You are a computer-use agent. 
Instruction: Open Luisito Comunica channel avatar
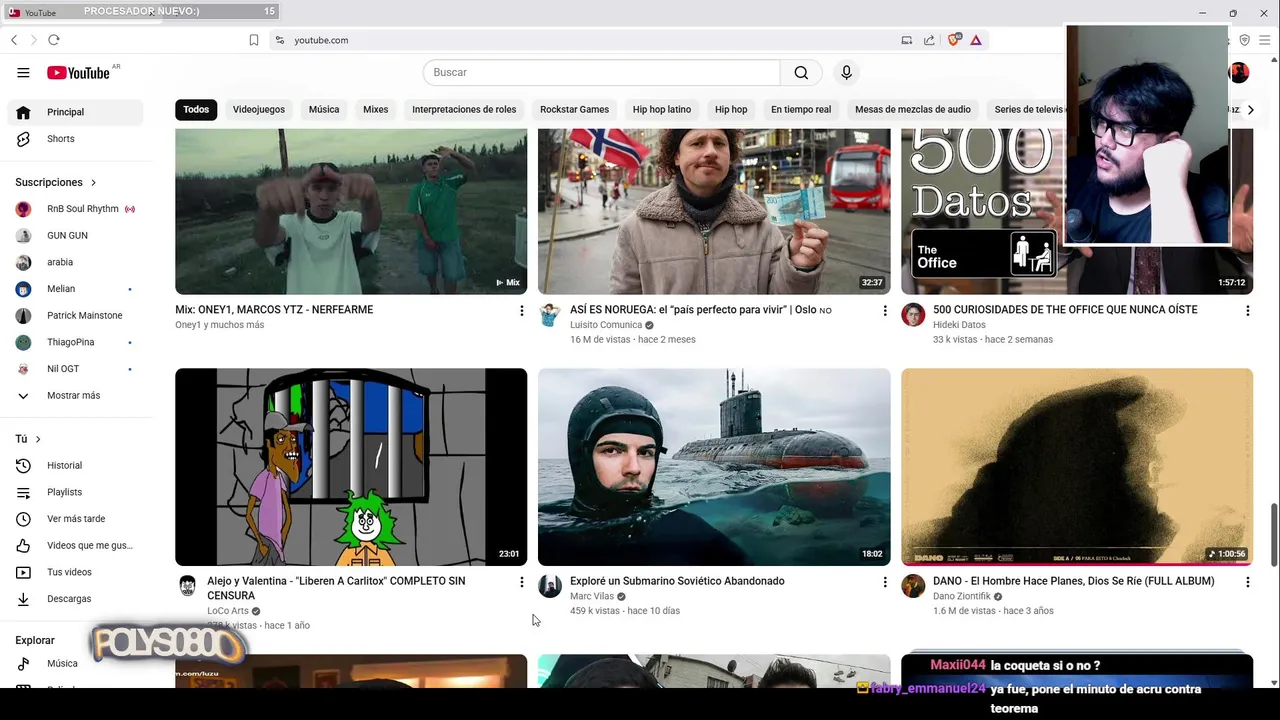point(550,315)
